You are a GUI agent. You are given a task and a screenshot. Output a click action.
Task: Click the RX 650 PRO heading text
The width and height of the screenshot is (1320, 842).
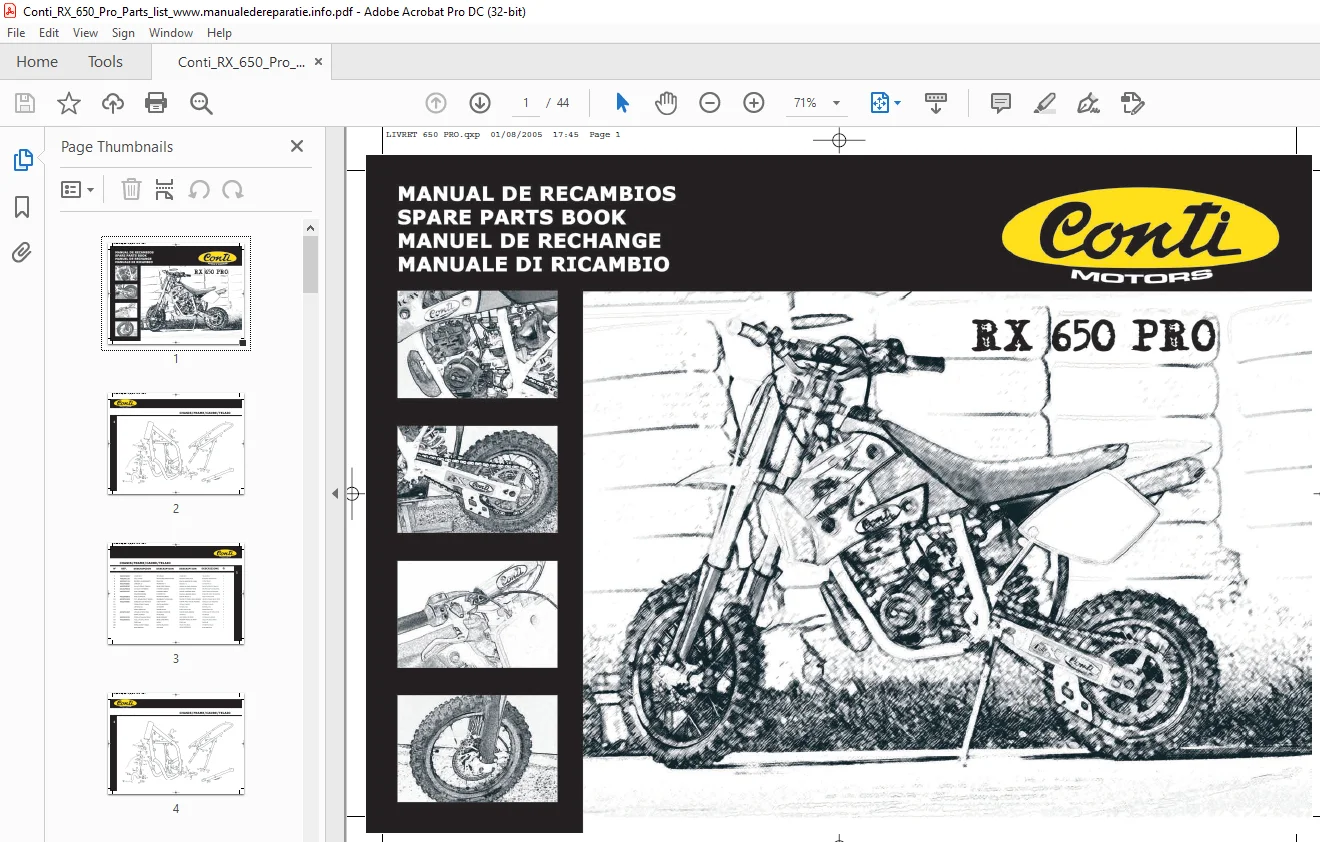[x=1094, y=336]
